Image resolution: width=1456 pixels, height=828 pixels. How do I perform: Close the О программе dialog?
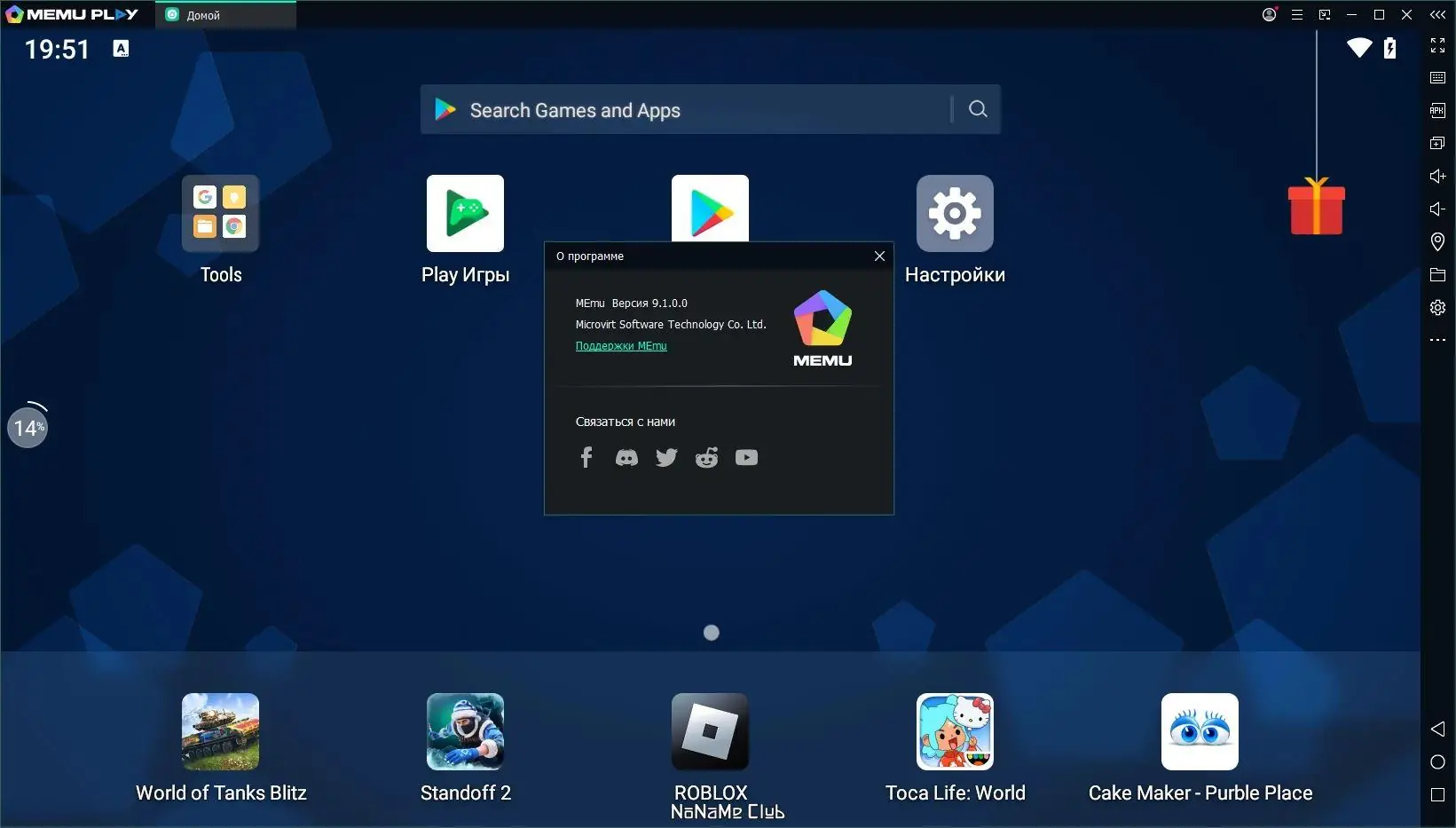click(x=879, y=256)
